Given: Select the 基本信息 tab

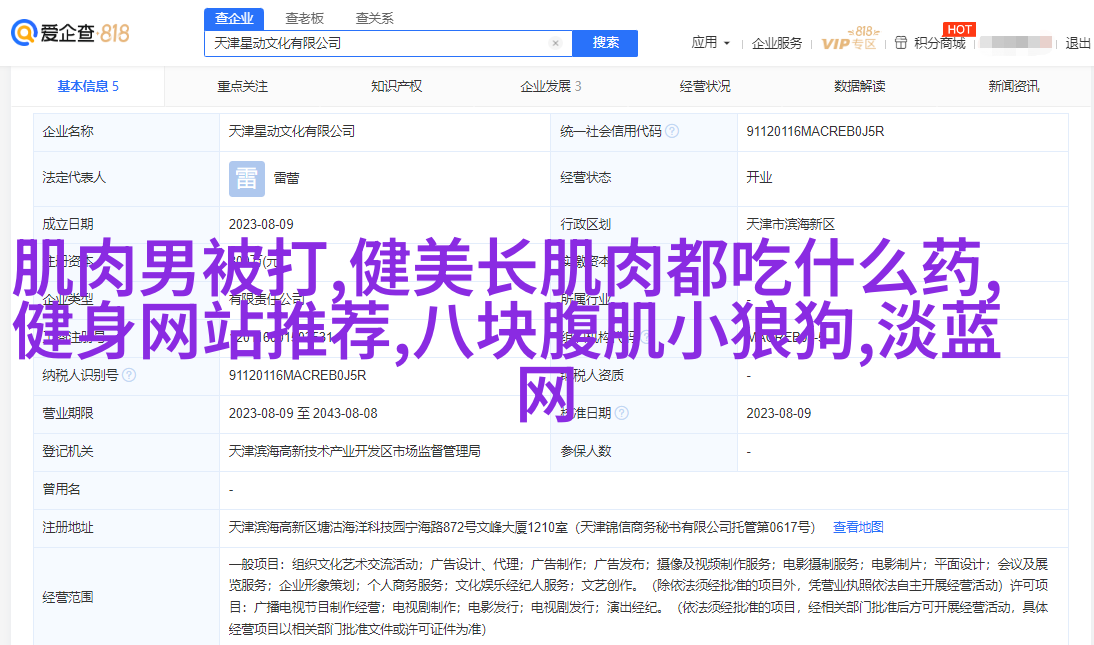Looking at the screenshot, I should (88, 86).
